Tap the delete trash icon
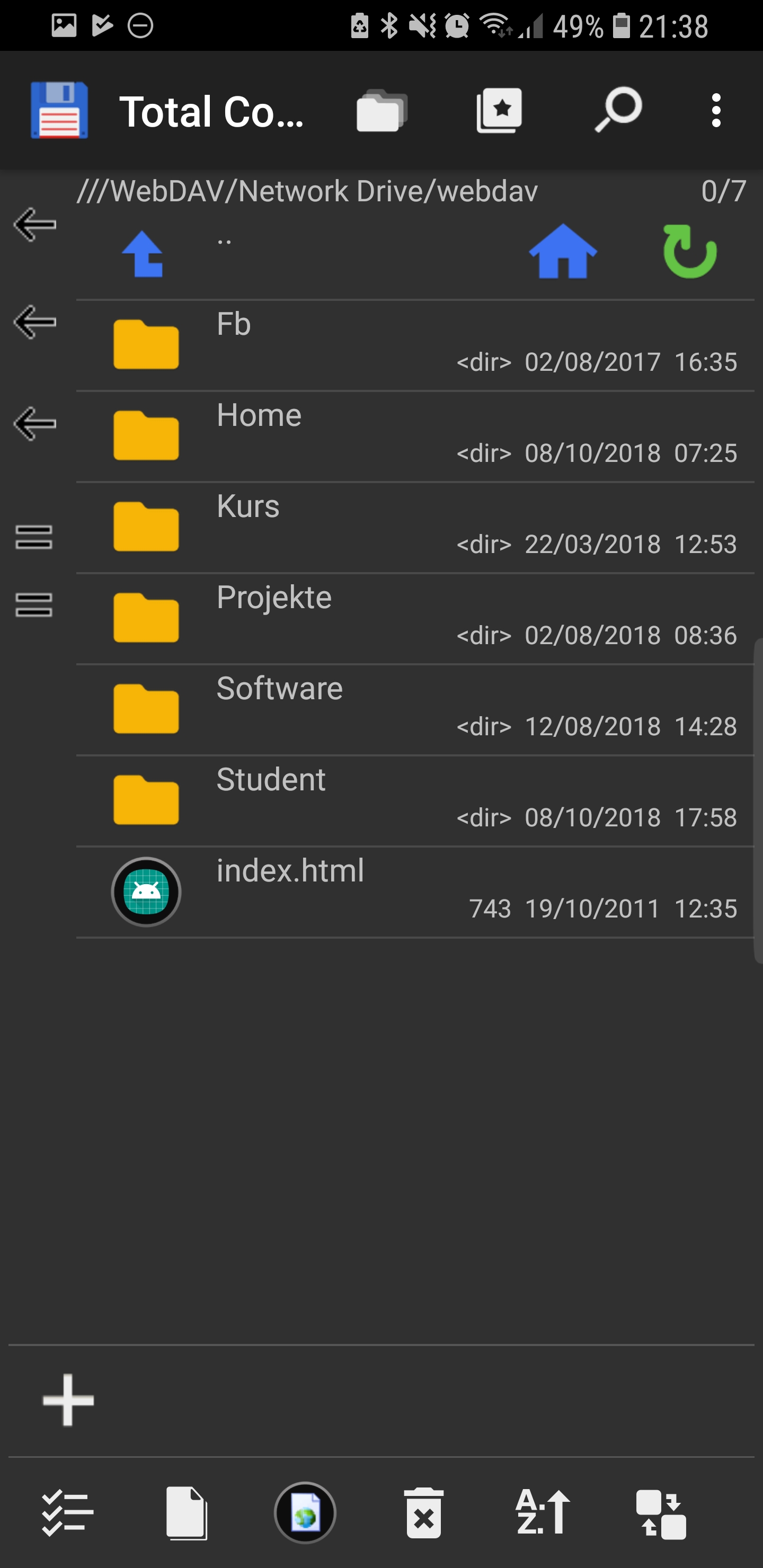This screenshot has height=1568, width=763. click(424, 1512)
